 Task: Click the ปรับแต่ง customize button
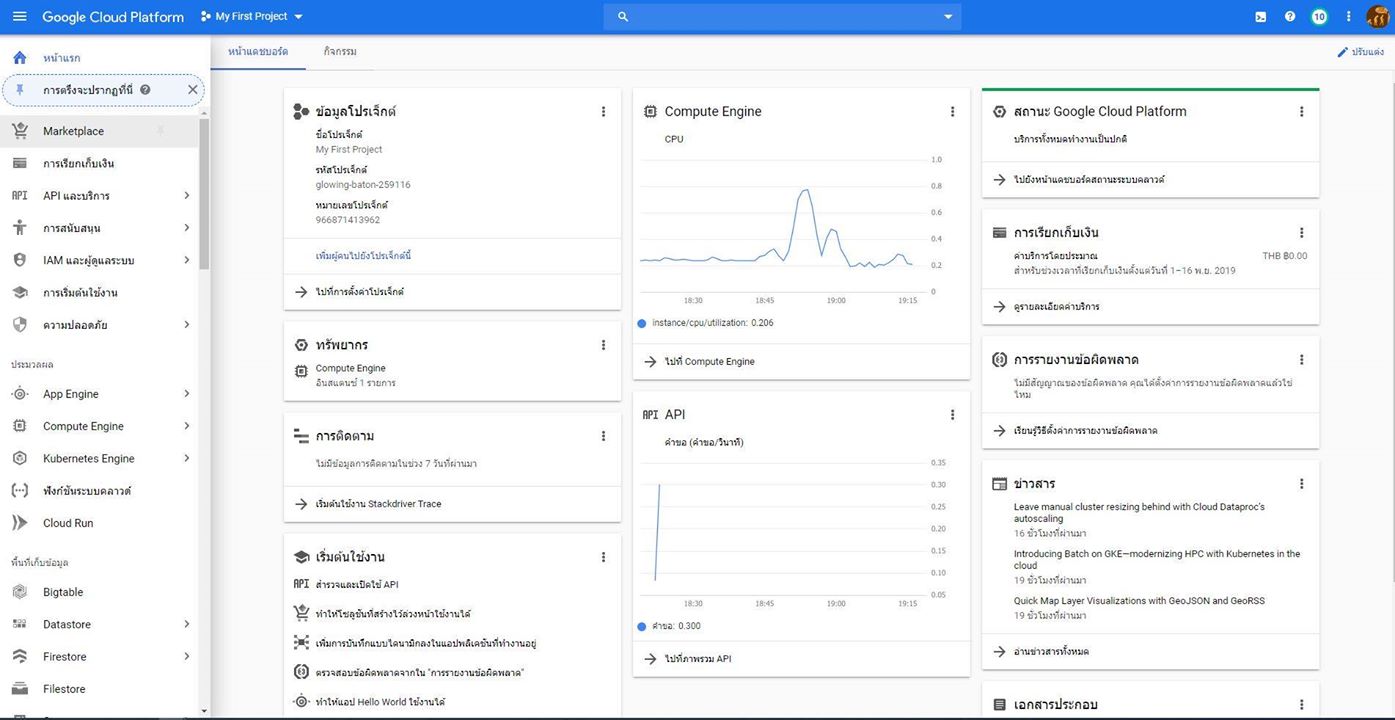click(x=1360, y=51)
